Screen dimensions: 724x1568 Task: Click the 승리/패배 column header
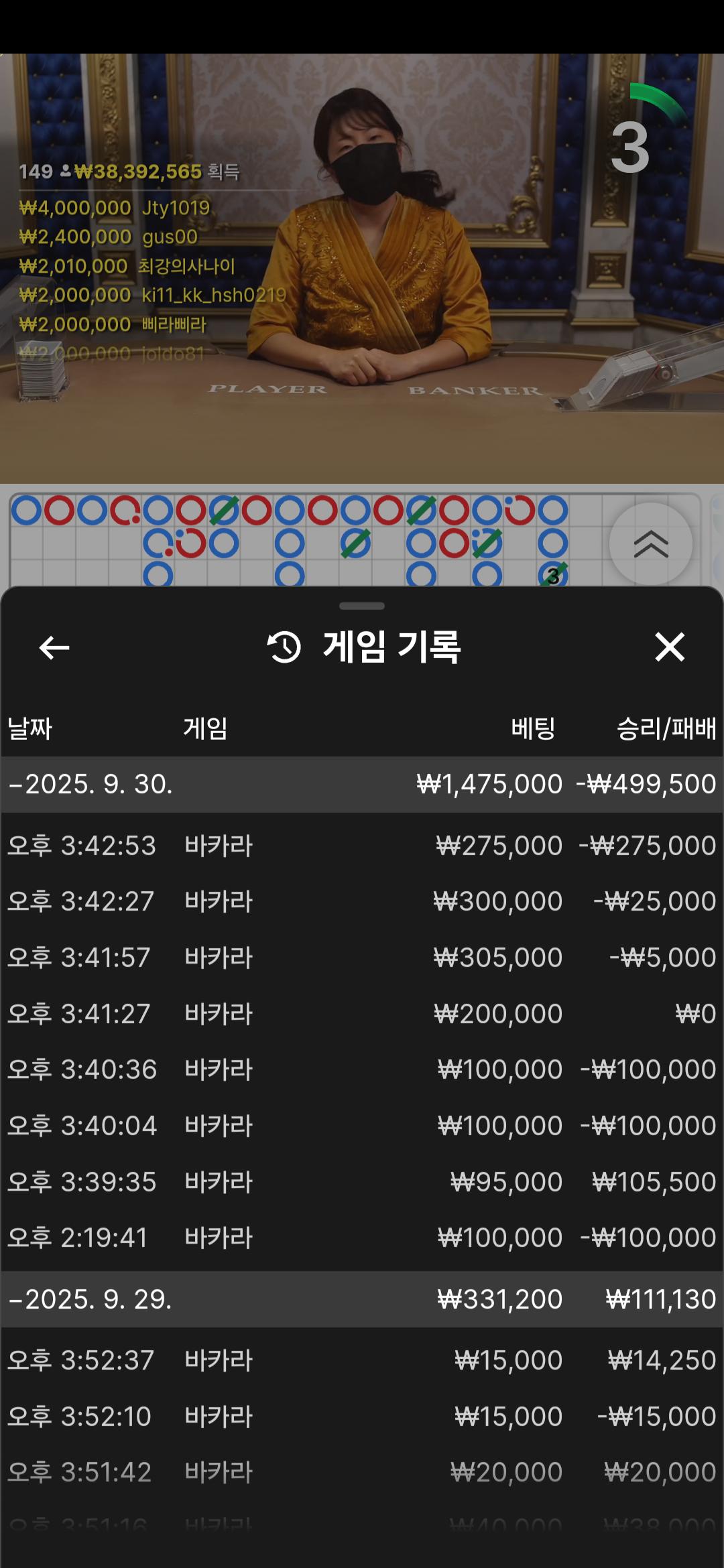[x=666, y=728]
